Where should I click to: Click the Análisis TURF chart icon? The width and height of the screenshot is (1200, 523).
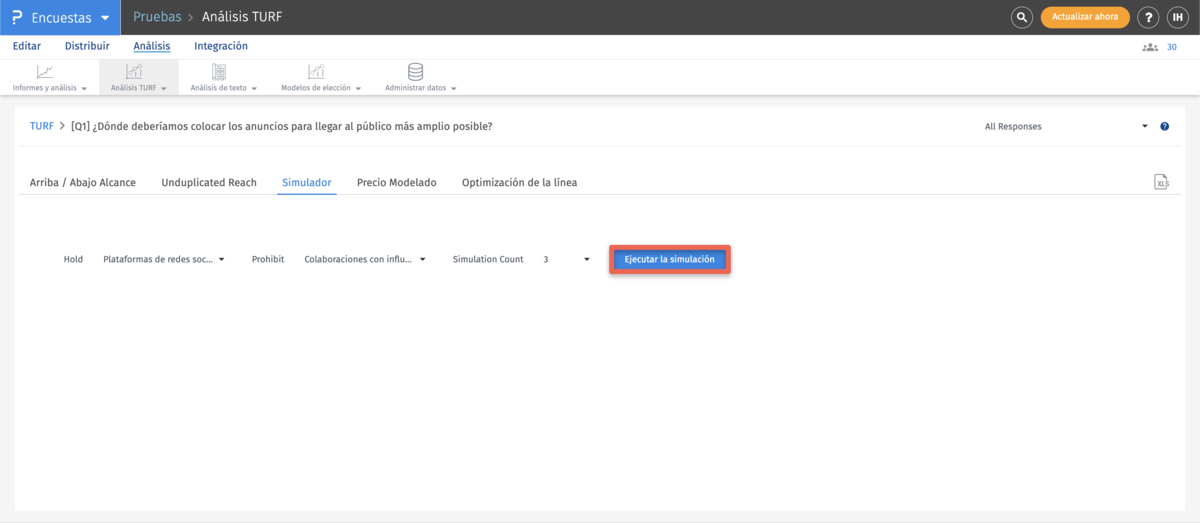coord(134,72)
